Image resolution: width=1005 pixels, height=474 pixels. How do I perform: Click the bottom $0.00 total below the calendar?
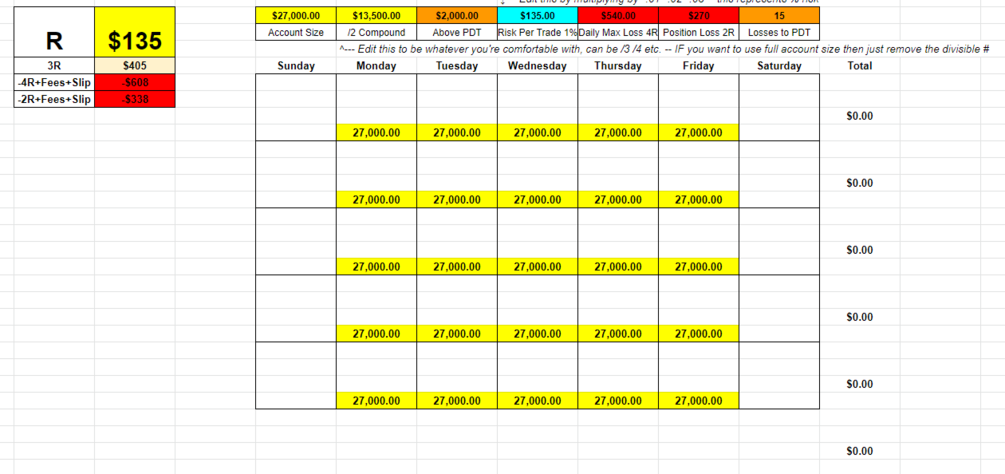click(860, 451)
